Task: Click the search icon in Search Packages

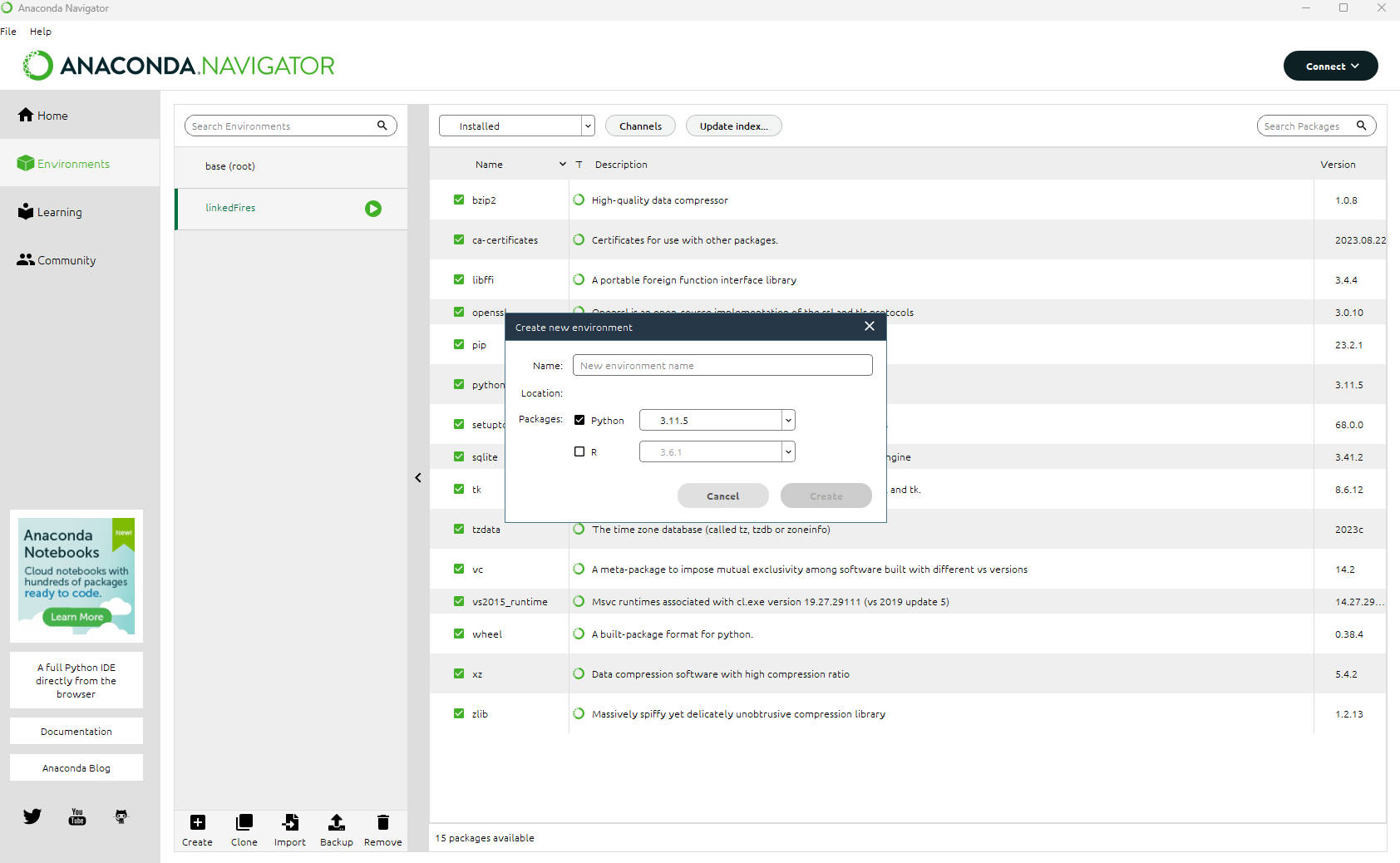Action: click(1362, 126)
